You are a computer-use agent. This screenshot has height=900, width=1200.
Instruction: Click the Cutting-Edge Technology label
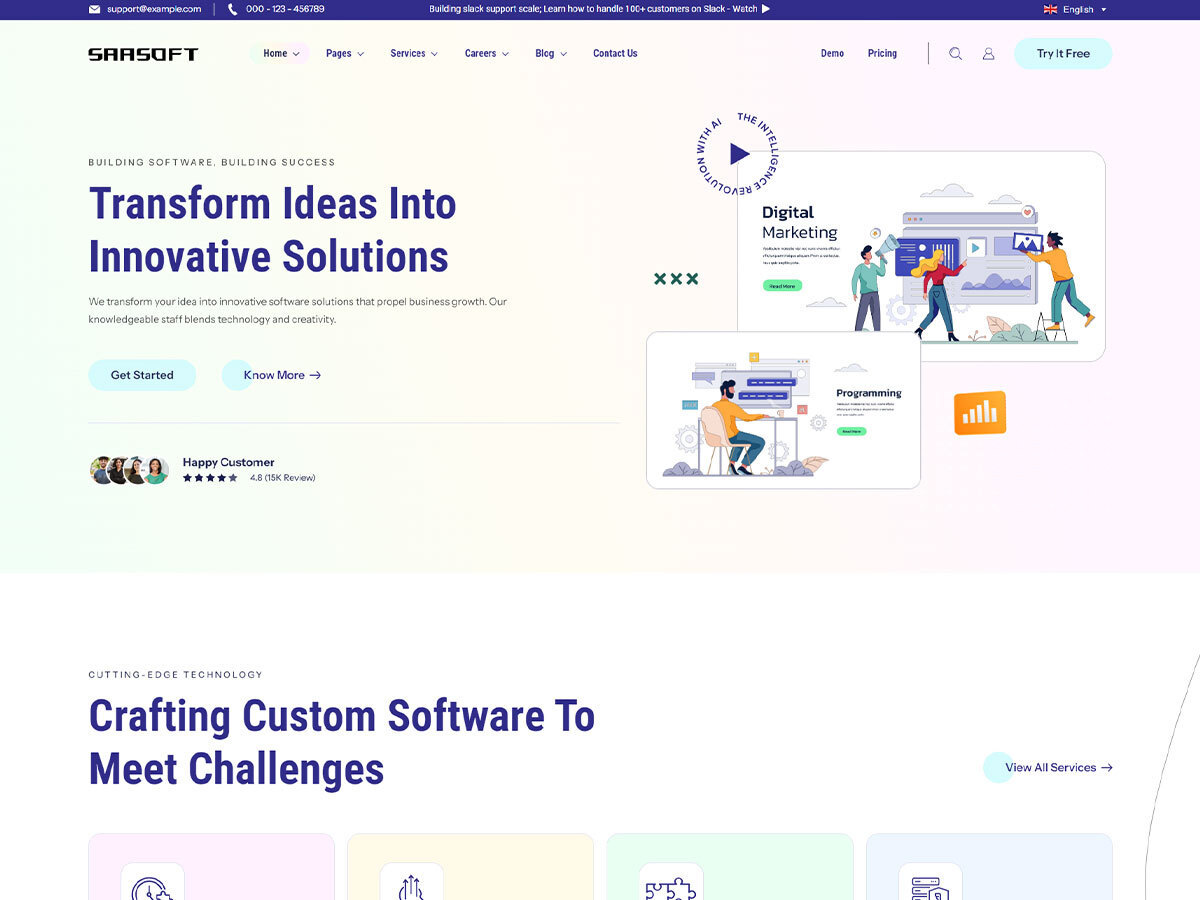pos(176,675)
